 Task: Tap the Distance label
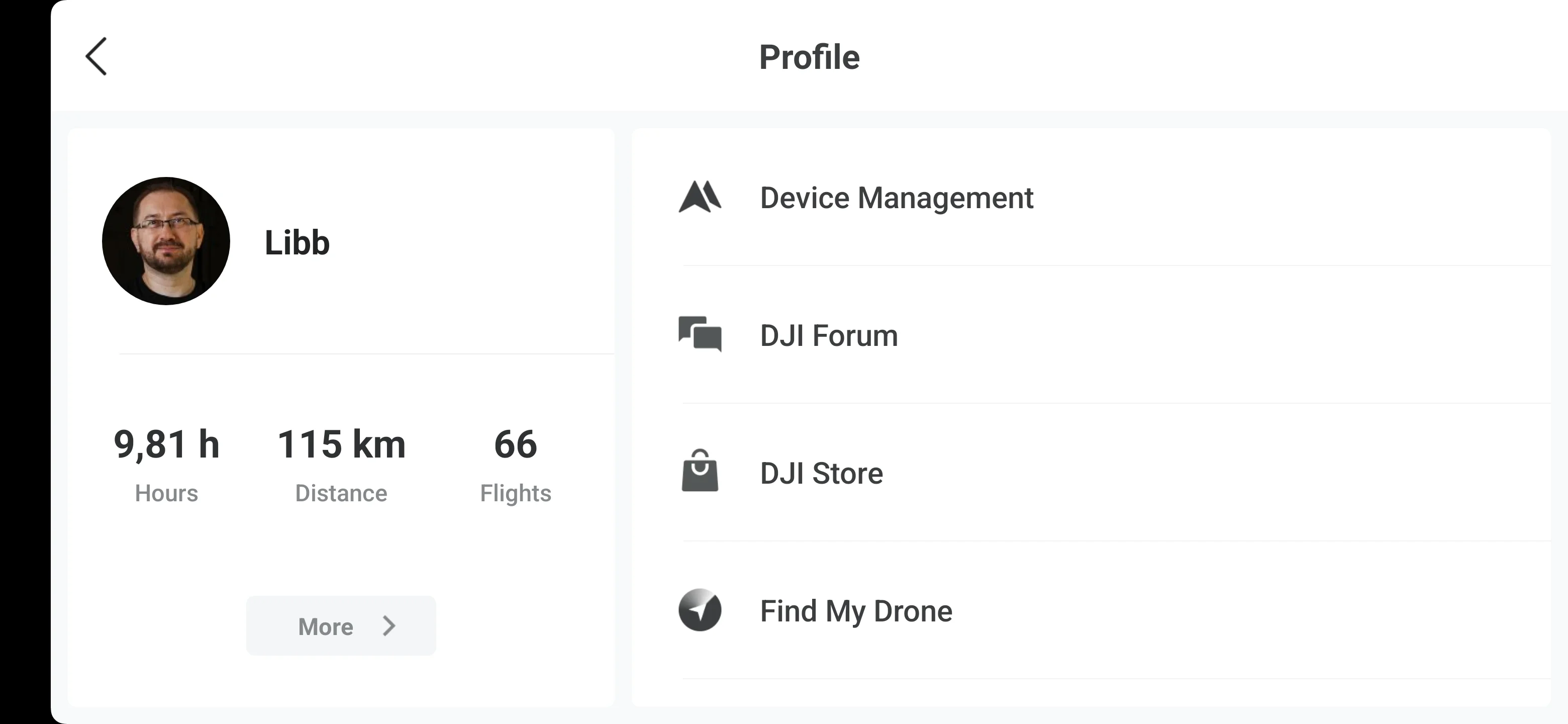coord(341,493)
